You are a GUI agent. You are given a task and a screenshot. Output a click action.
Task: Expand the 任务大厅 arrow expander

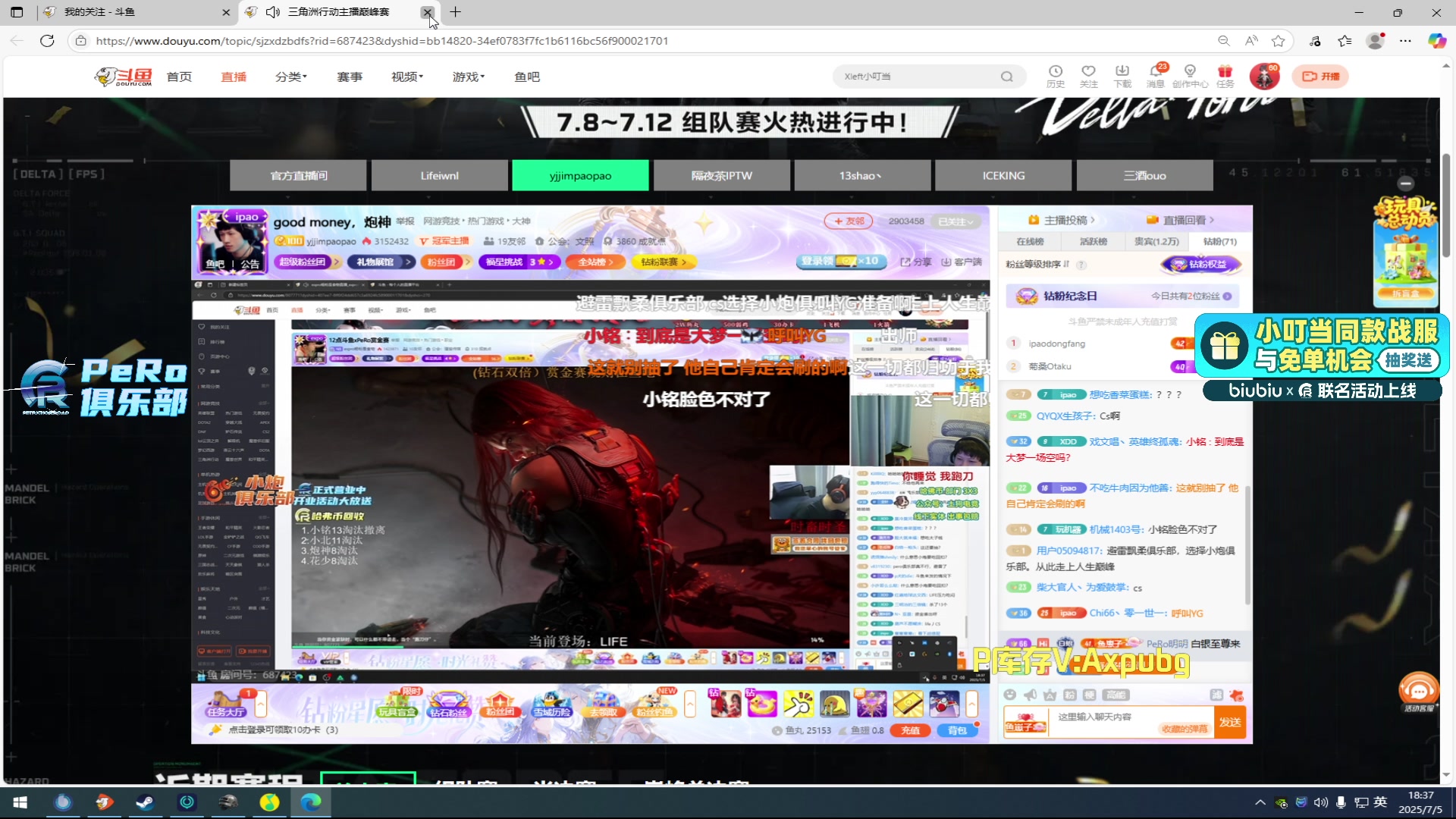click(261, 704)
